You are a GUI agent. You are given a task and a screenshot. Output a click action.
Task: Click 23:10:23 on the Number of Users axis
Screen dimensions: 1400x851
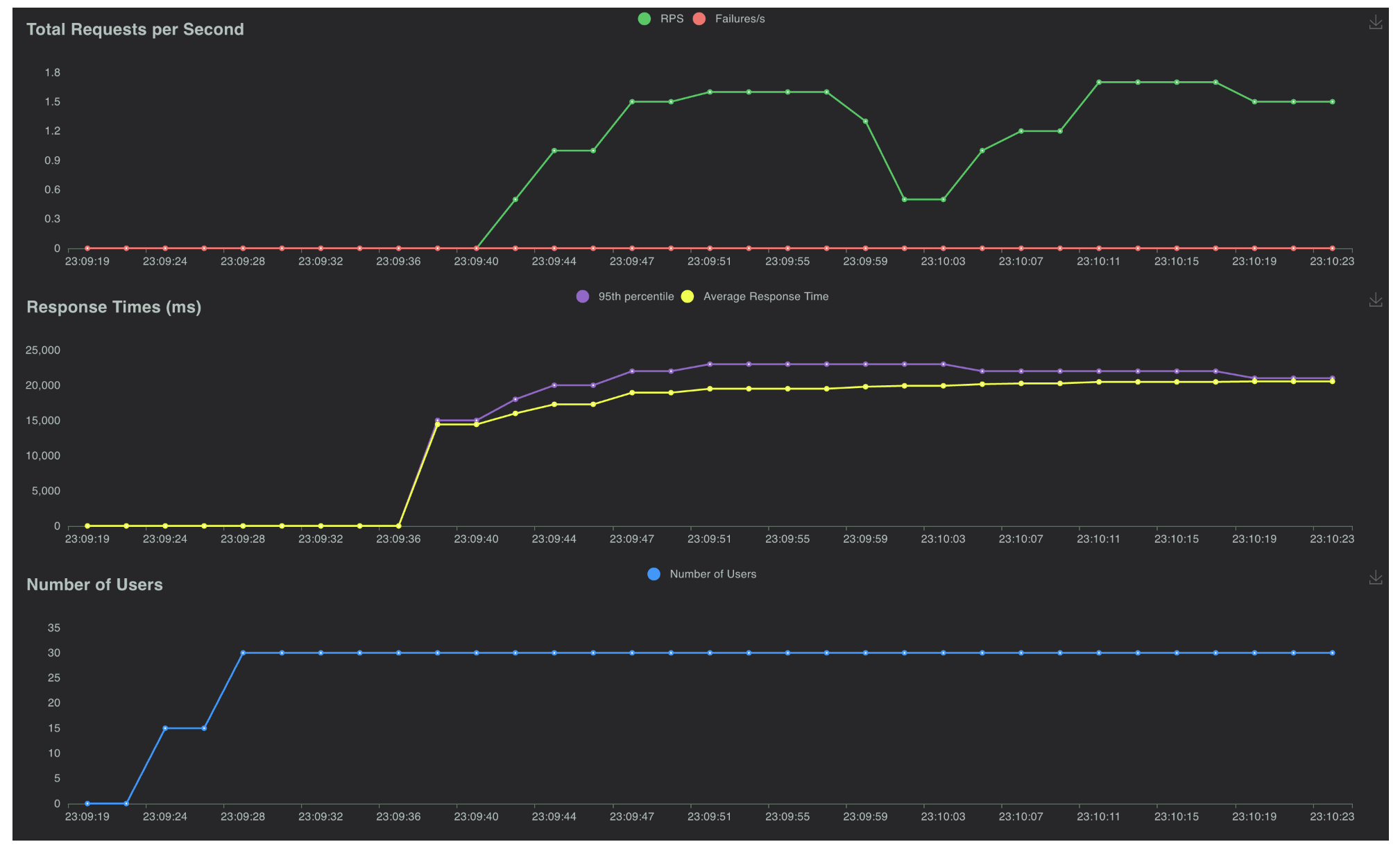pos(1332,816)
